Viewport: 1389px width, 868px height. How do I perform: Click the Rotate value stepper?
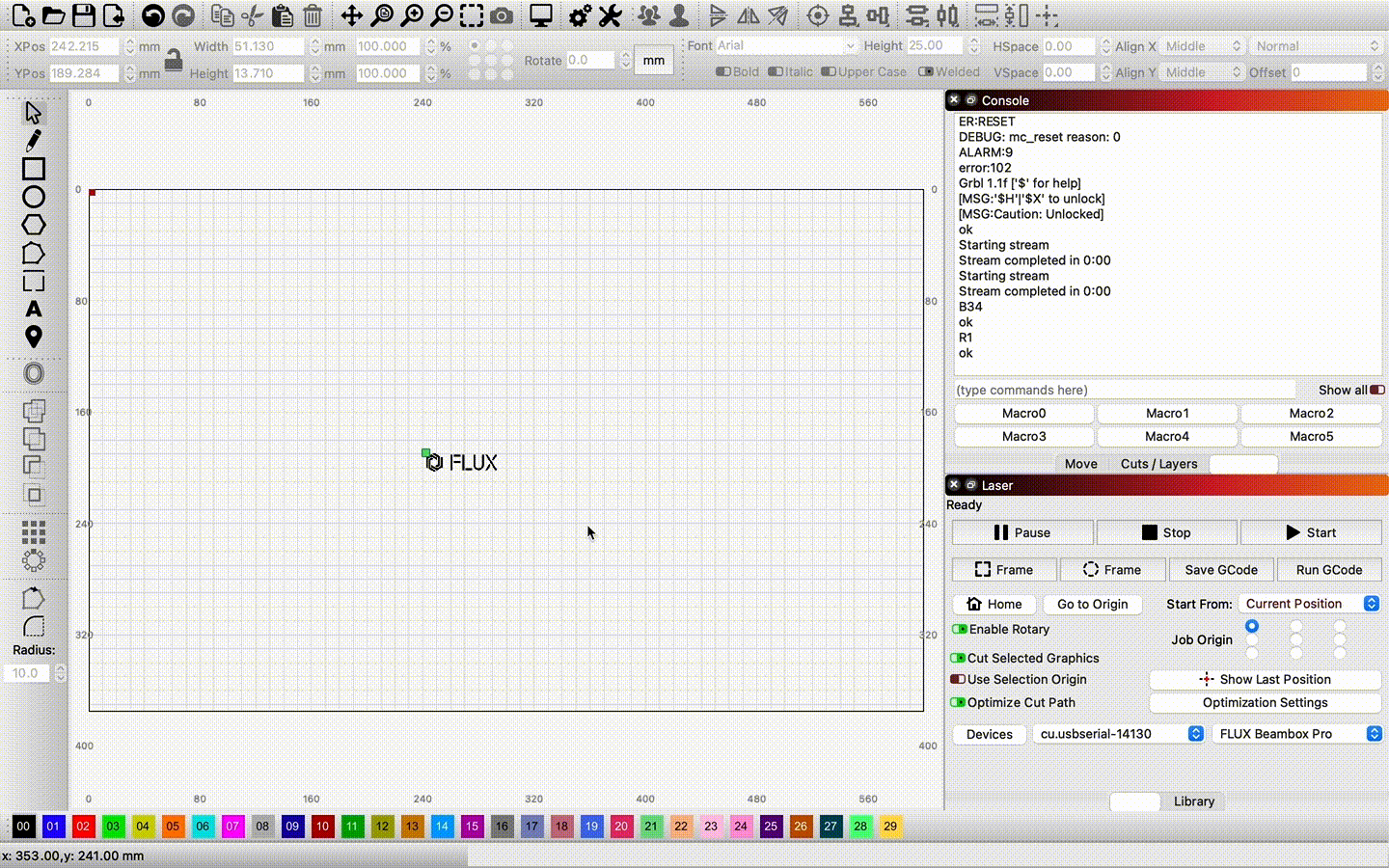[626, 60]
